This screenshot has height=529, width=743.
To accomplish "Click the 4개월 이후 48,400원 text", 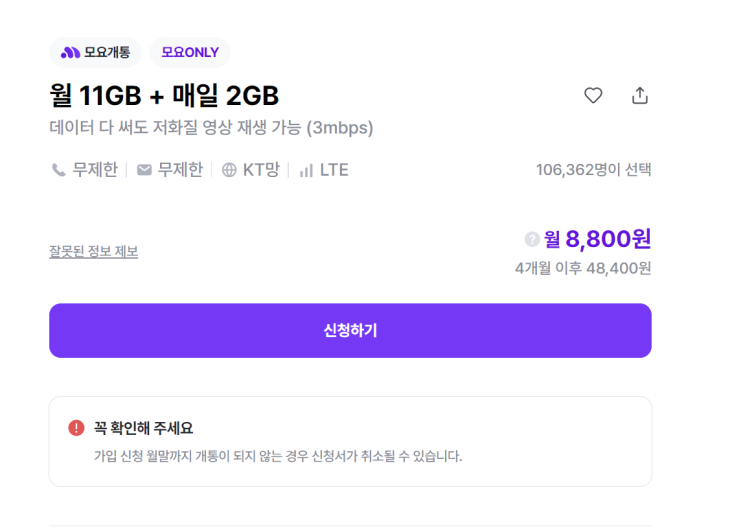I will pos(583,268).
